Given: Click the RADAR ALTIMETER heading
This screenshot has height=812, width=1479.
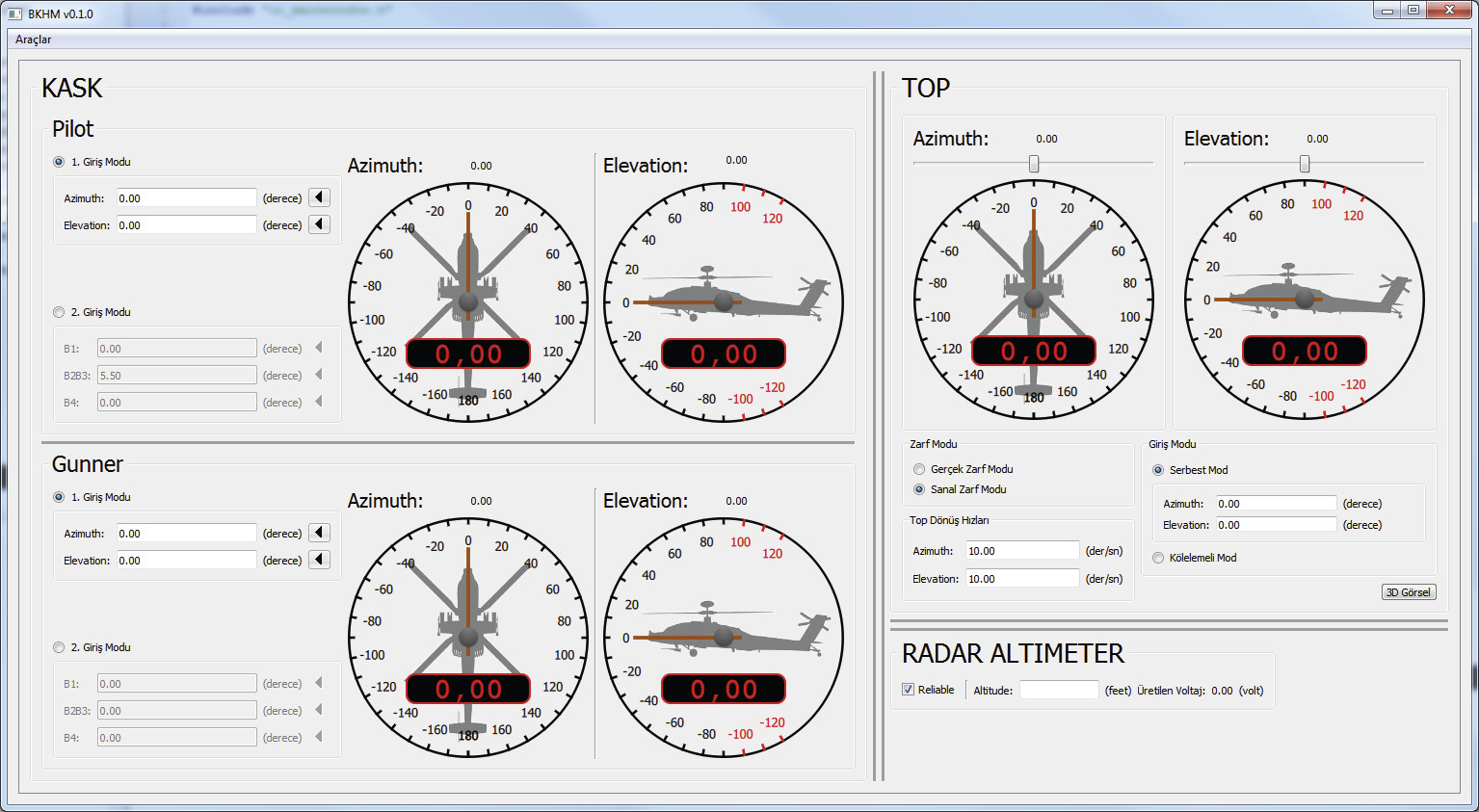Looking at the screenshot, I should point(1013,654).
